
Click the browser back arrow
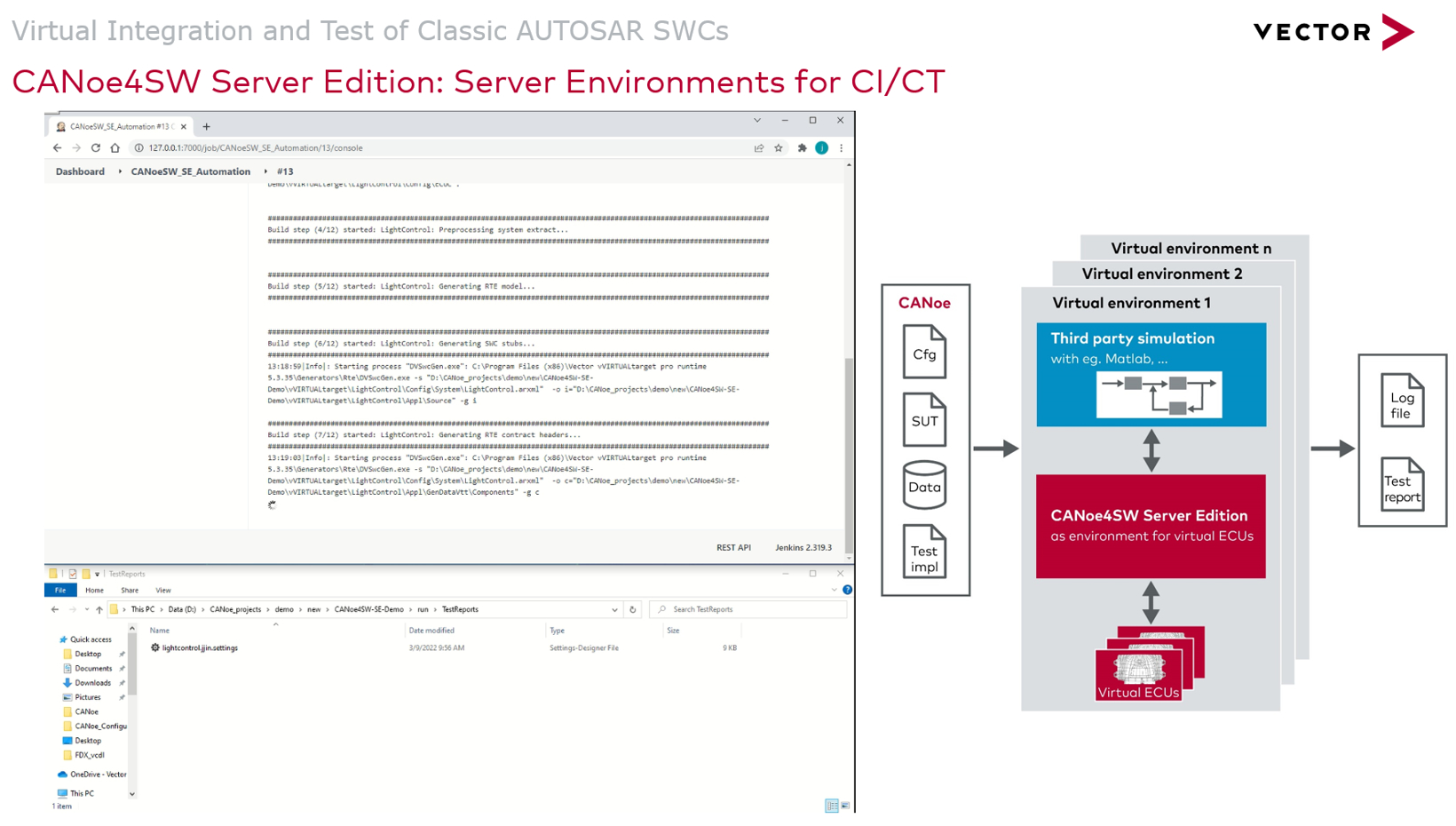pyautogui.click(x=57, y=148)
